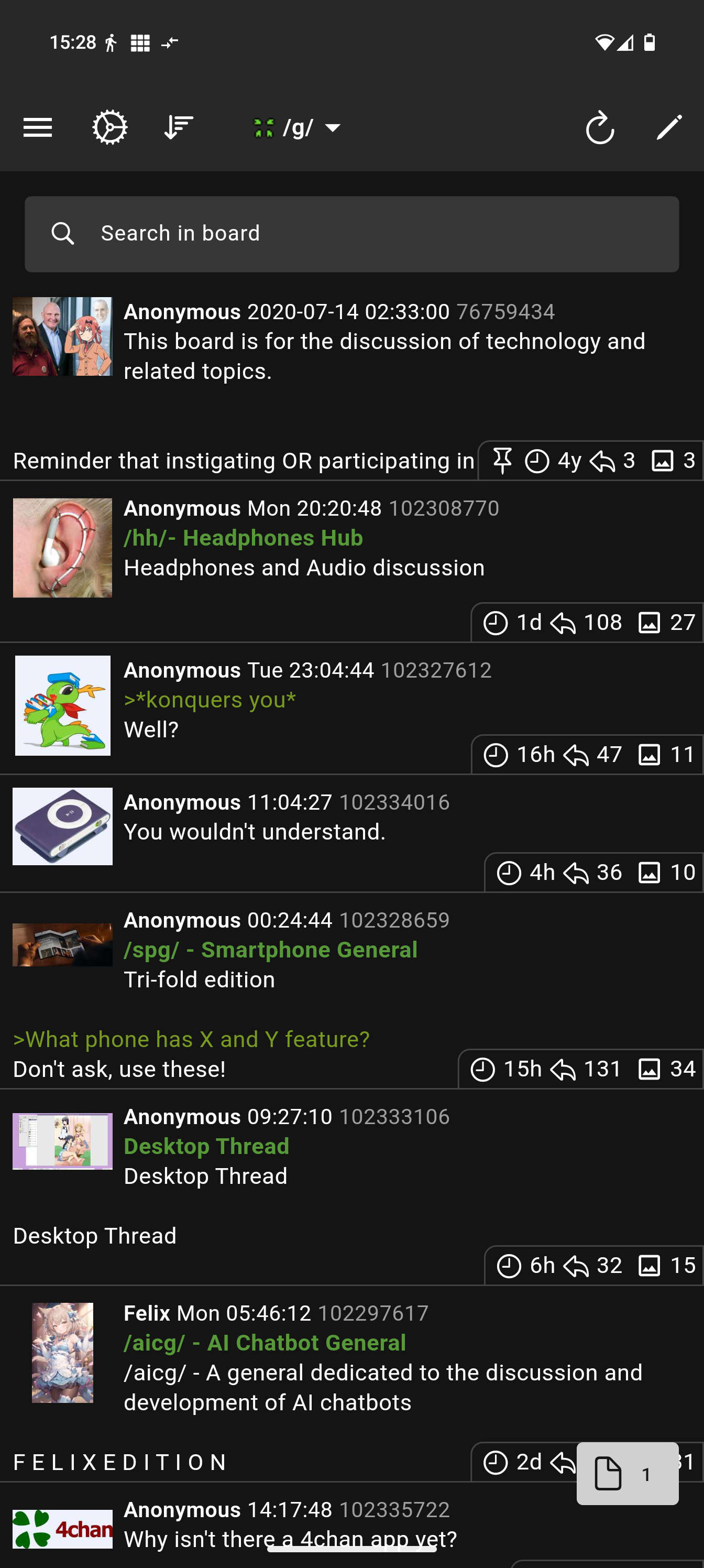Viewport: 704px width, 1568px height.
Task: Open the 4chan clover logo thumbnail
Action: click(63, 1529)
